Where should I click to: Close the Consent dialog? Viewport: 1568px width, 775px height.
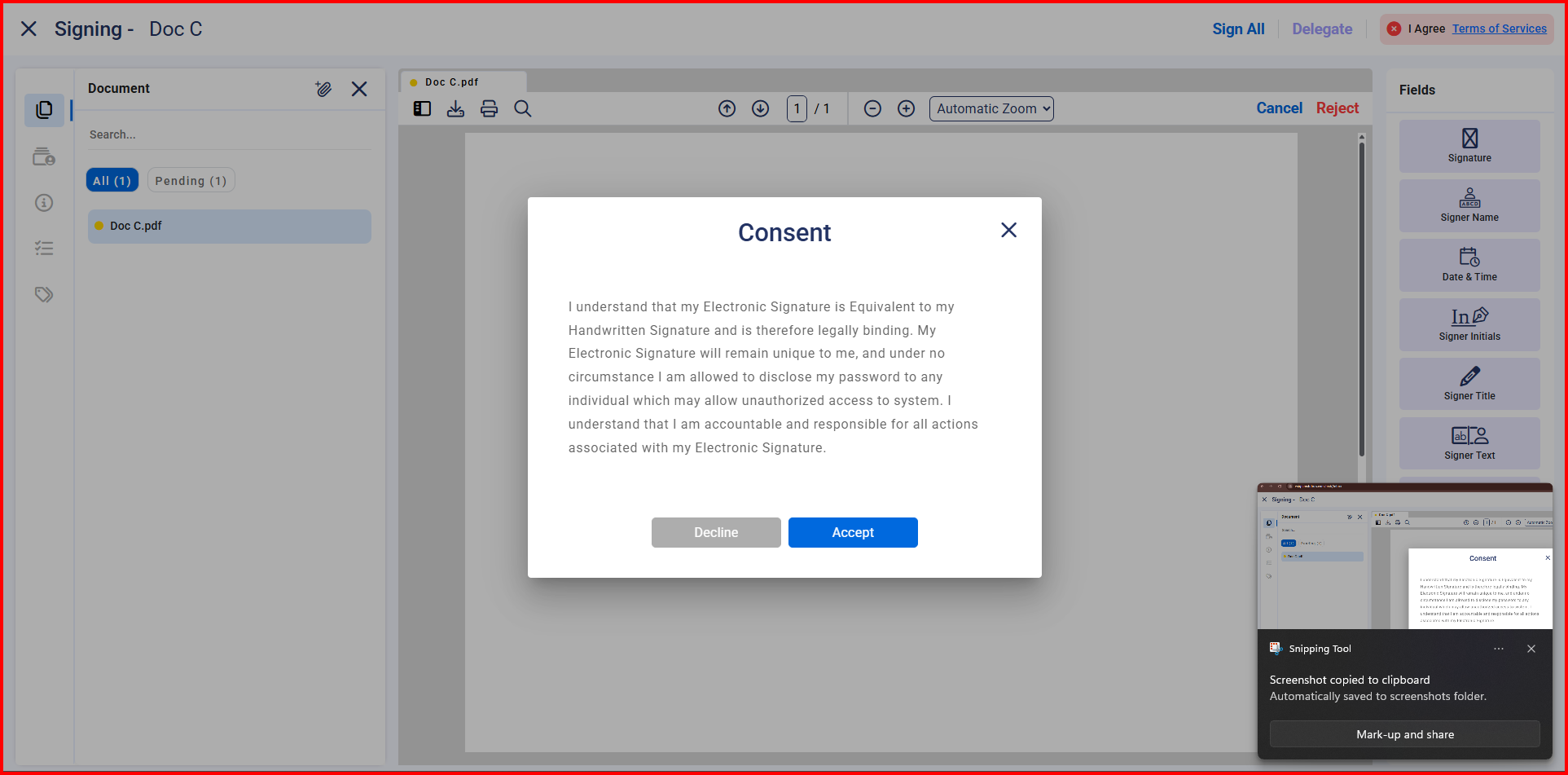click(1008, 231)
